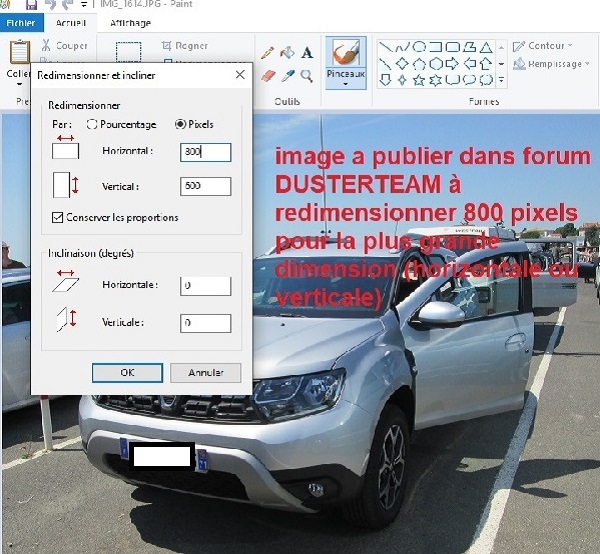Select the down arrow shape

click(385, 80)
